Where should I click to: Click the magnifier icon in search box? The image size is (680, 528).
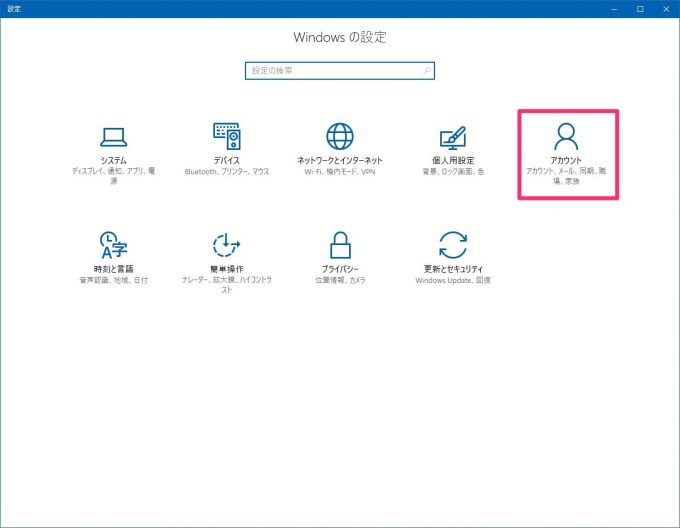pyautogui.click(x=427, y=71)
